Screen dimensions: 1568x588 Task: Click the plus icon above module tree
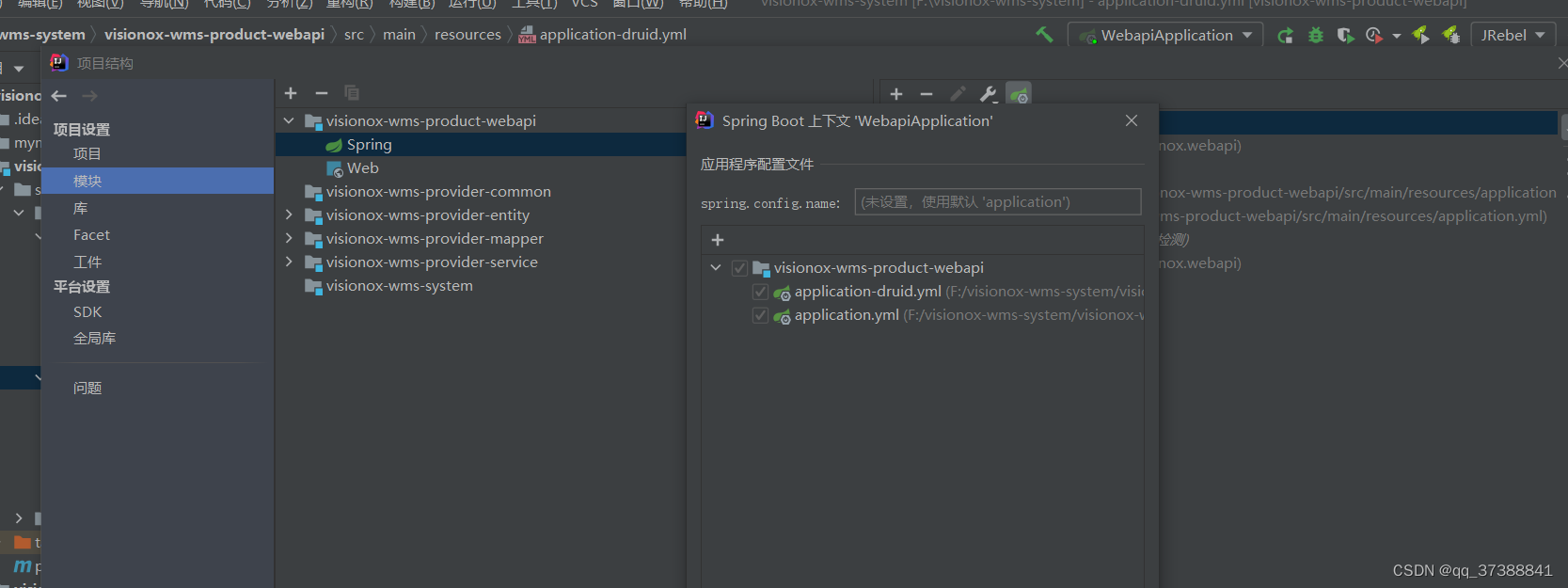(291, 93)
